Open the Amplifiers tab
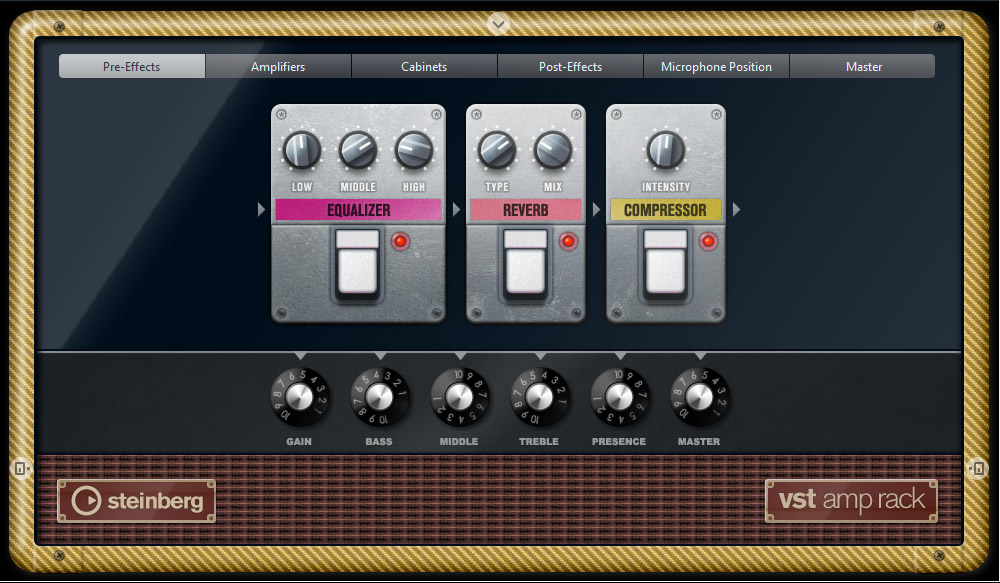This screenshot has height=583, width=1000. (278, 66)
